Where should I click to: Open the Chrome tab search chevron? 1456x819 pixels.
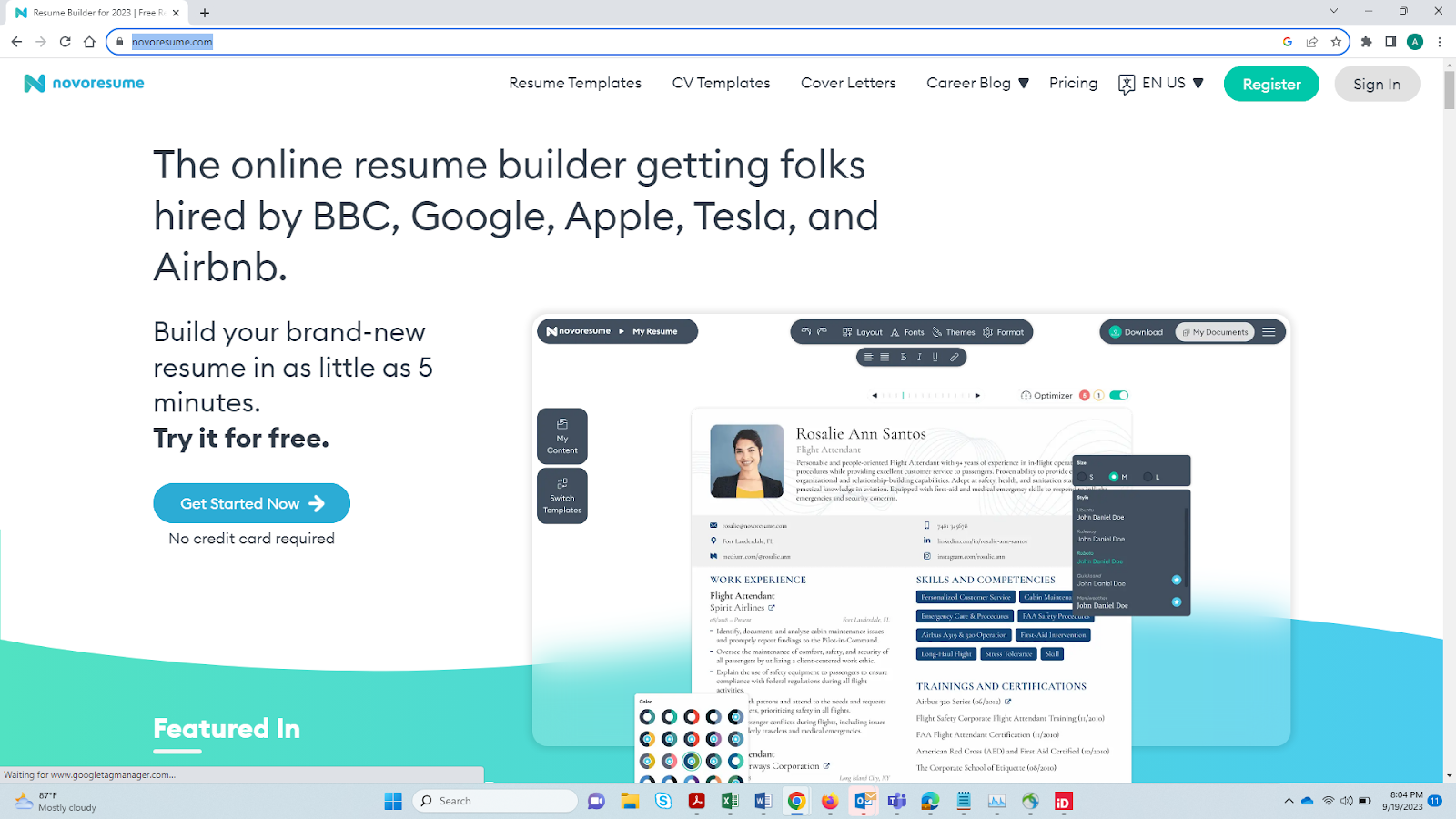point(1334,12)
